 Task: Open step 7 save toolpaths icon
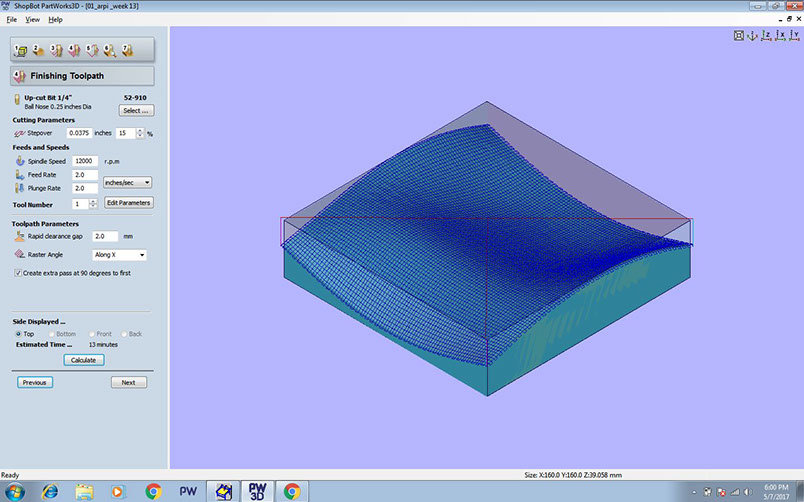[128, 50]
